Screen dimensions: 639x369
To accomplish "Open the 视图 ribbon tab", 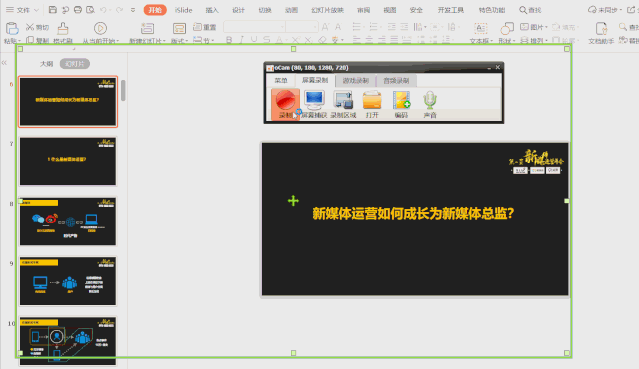I will click(x=390, y=10).
